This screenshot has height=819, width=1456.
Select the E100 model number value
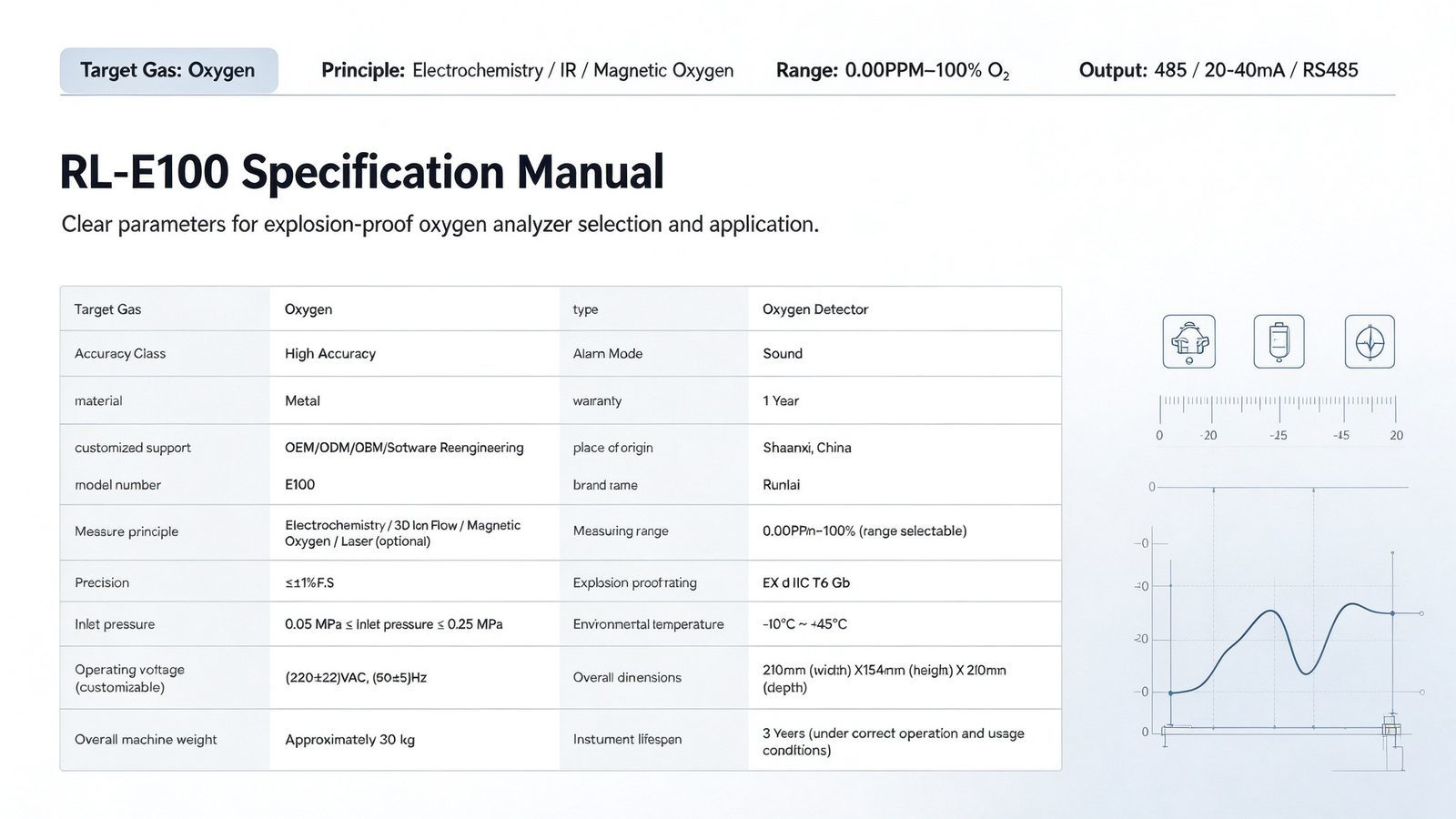click(x=299, y=485)
